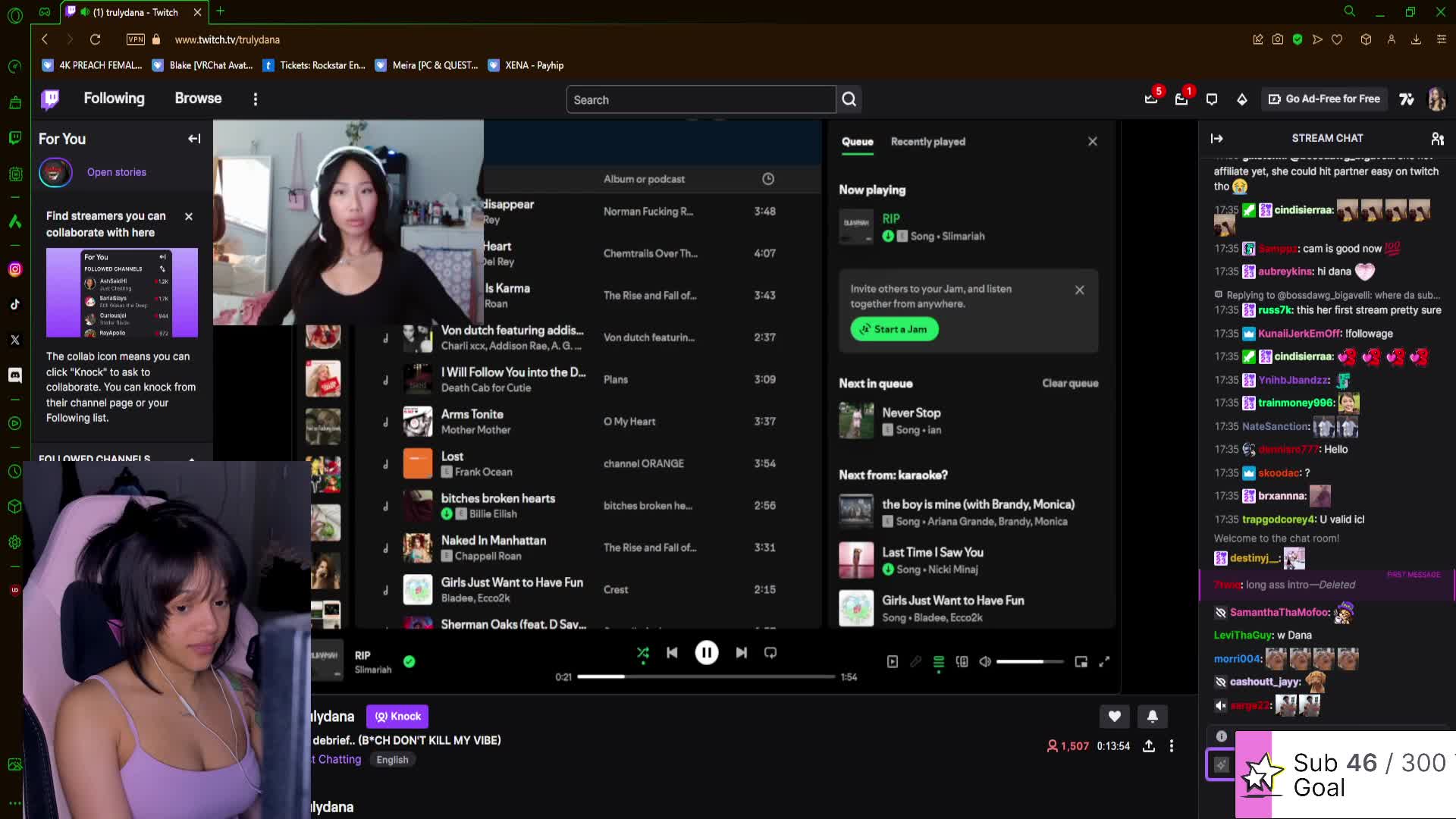
Task: Skip to previous track
Action: [x=672, y=653]
